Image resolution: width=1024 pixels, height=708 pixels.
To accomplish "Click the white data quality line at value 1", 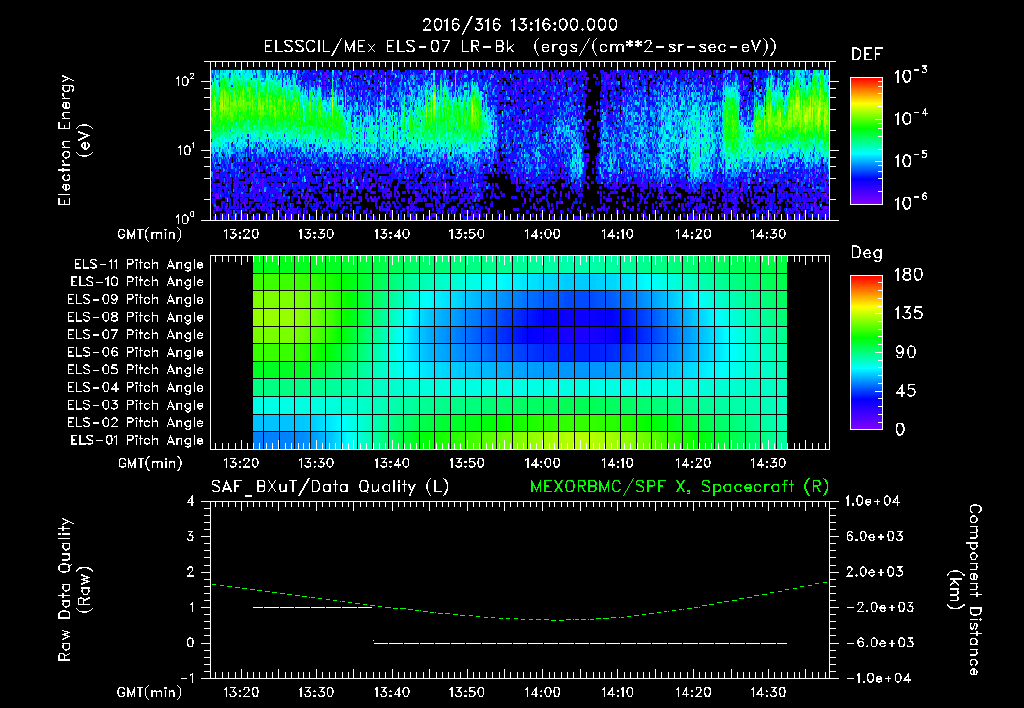I will 312,607.
